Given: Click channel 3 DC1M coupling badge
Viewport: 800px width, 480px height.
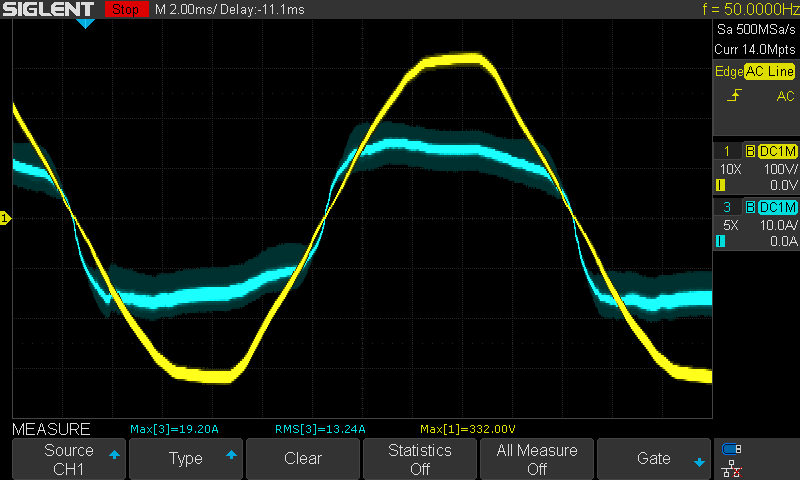Looking at the screenshot, I should 778,207.
